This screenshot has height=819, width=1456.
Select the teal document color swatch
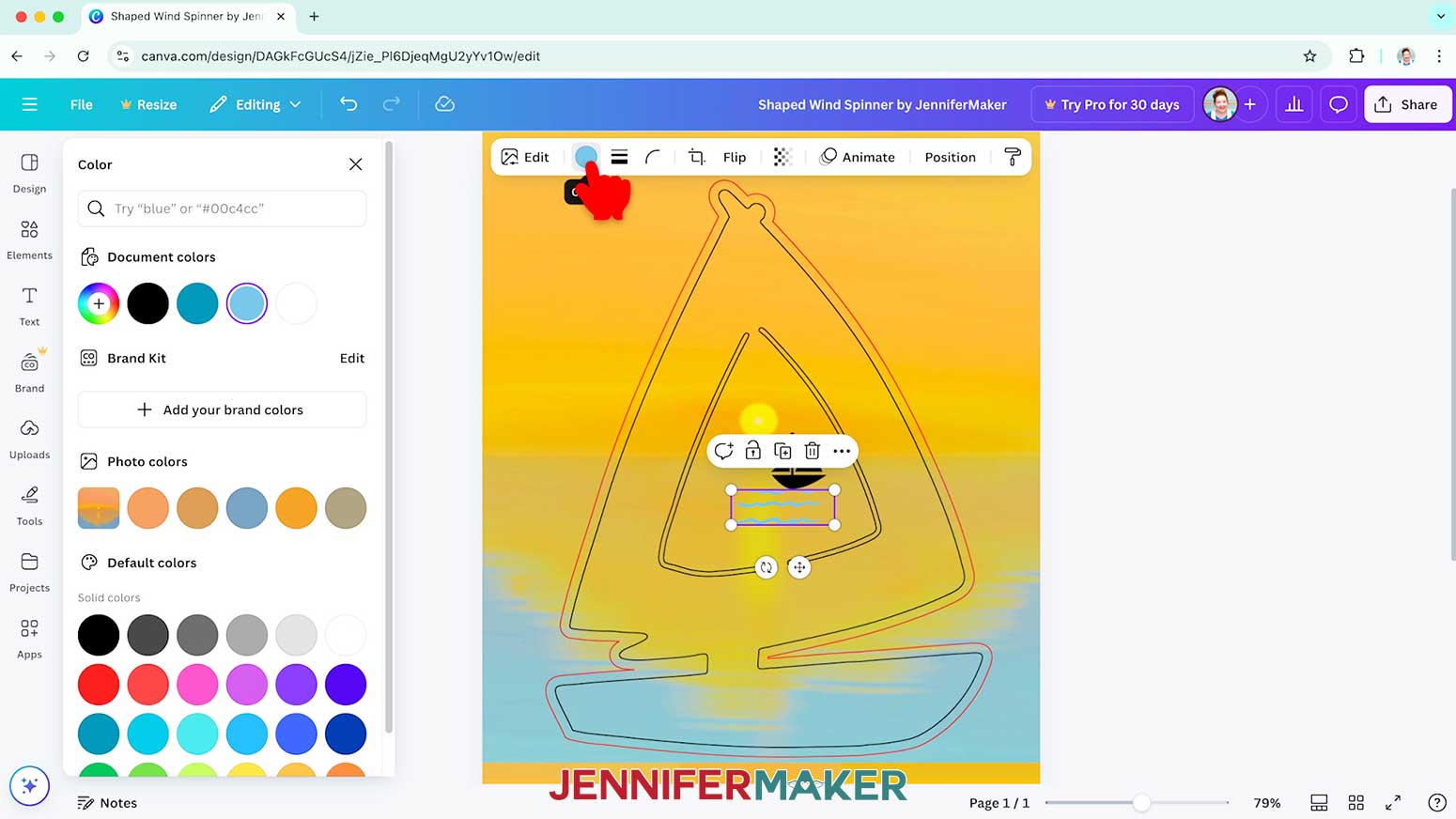(197, 303)
